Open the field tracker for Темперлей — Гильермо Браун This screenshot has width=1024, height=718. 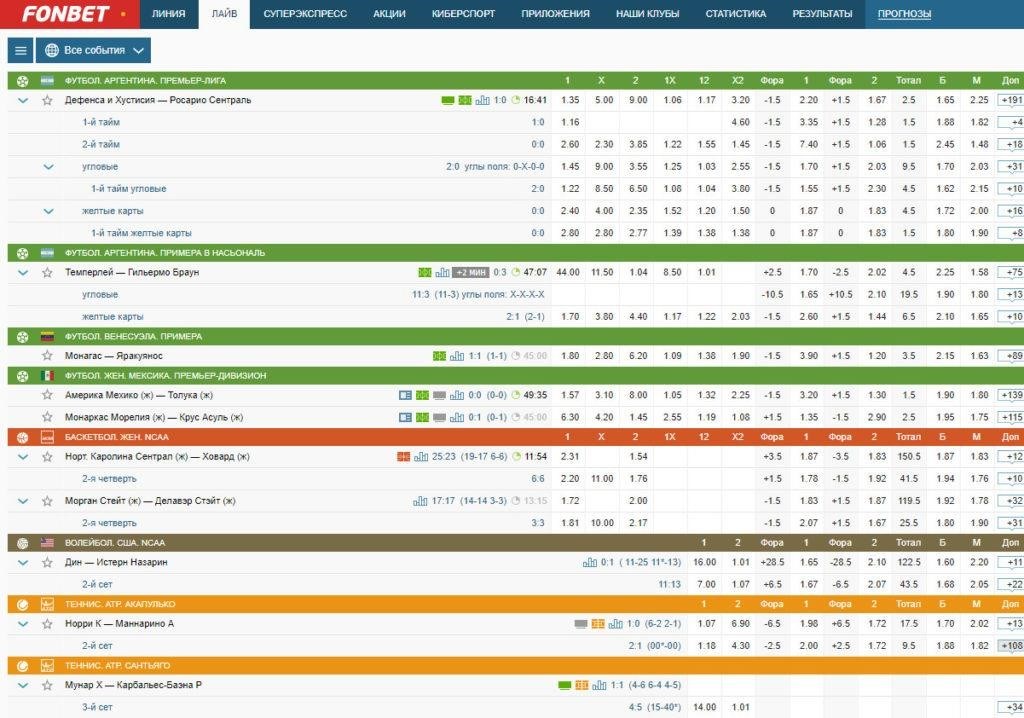[424, 272]
